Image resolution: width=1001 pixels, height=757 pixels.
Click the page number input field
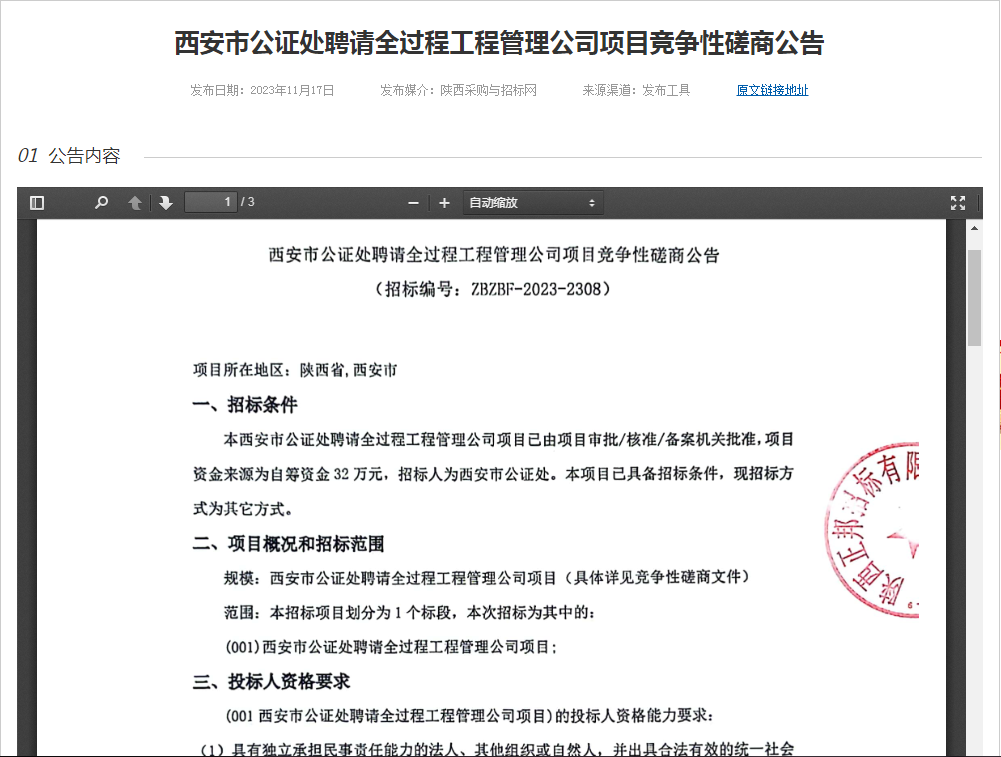(x=211, y=202)
